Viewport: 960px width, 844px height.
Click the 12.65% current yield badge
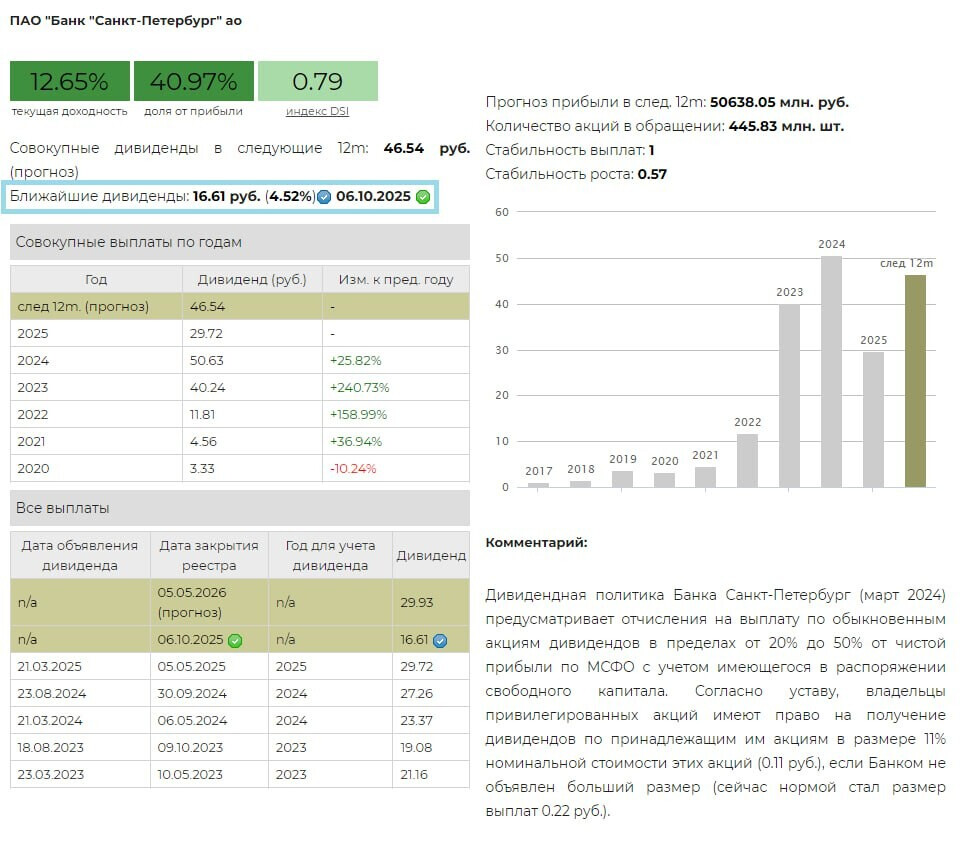click(69, 81)
